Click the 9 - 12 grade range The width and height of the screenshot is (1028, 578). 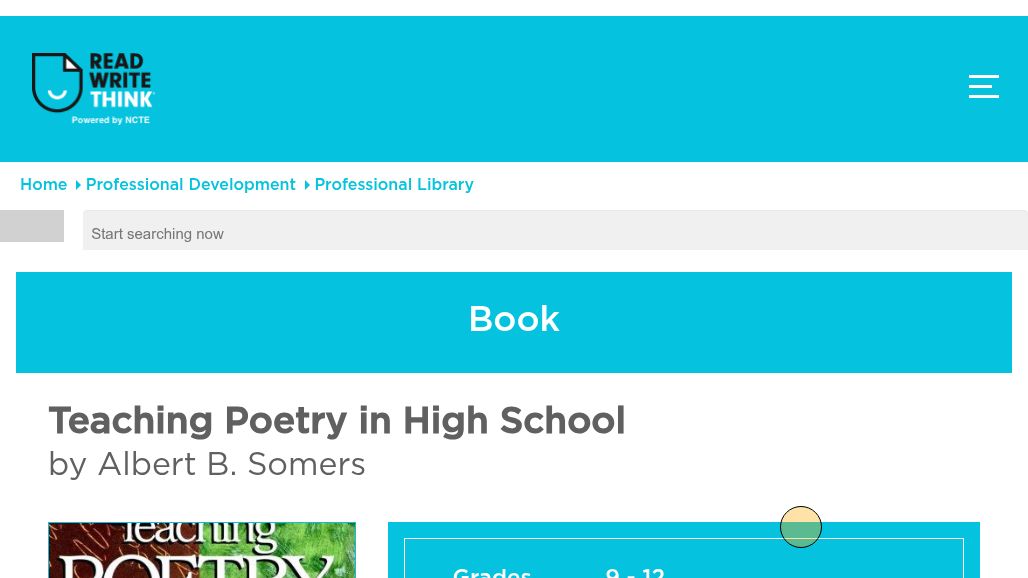pyautogui.click(x=634, y=571)
